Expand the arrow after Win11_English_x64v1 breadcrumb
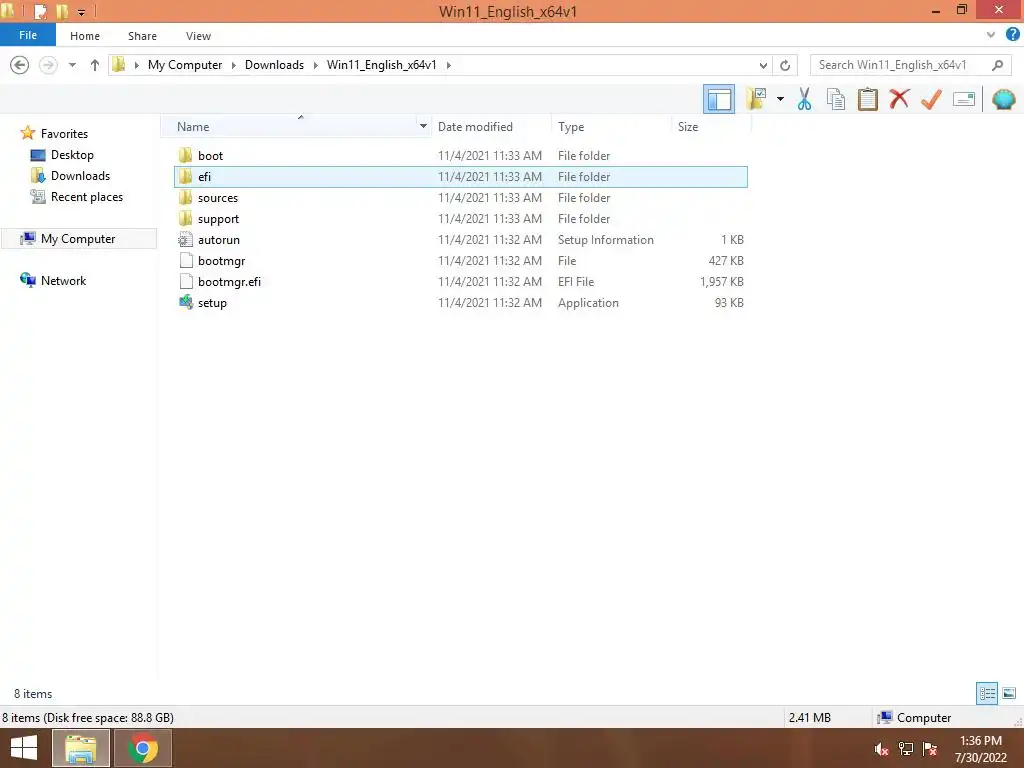 click(449, 65)
